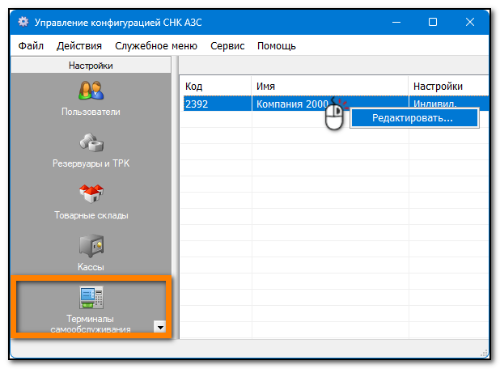Close the Управление конфигурацией СНК АЗС window

coord(470,22)
